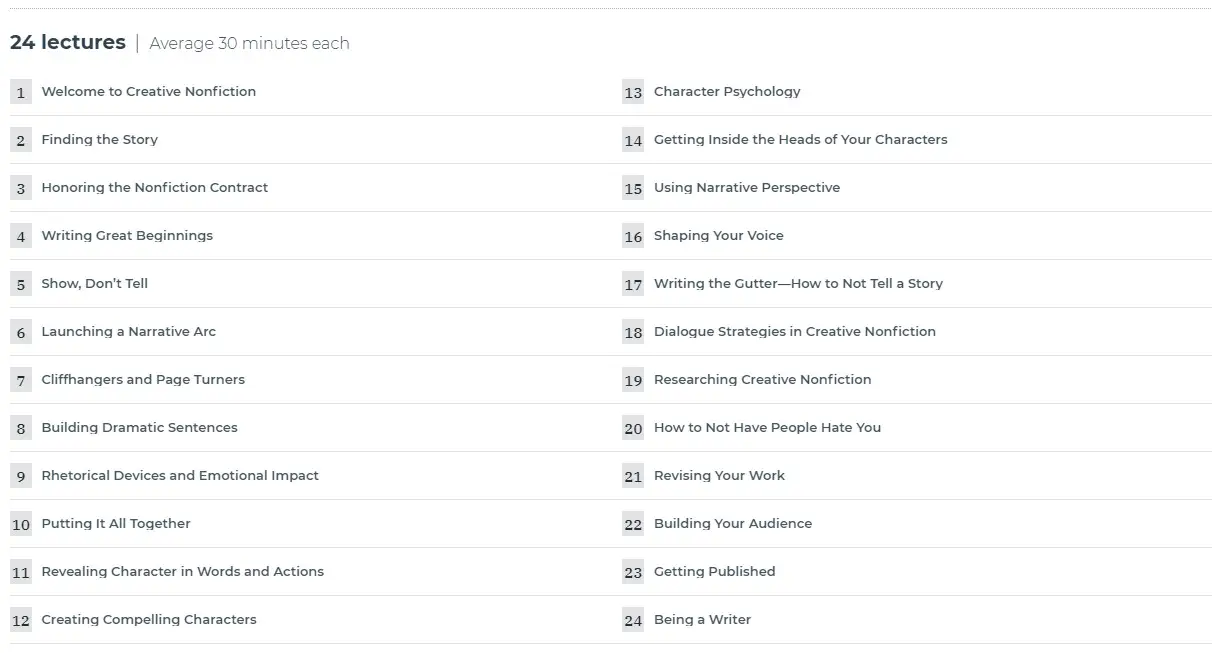This screenshot has height=653, width=1212.
Task: Click the number 5 badge beside Show, Don't Tell
Action: pos(21,284)
